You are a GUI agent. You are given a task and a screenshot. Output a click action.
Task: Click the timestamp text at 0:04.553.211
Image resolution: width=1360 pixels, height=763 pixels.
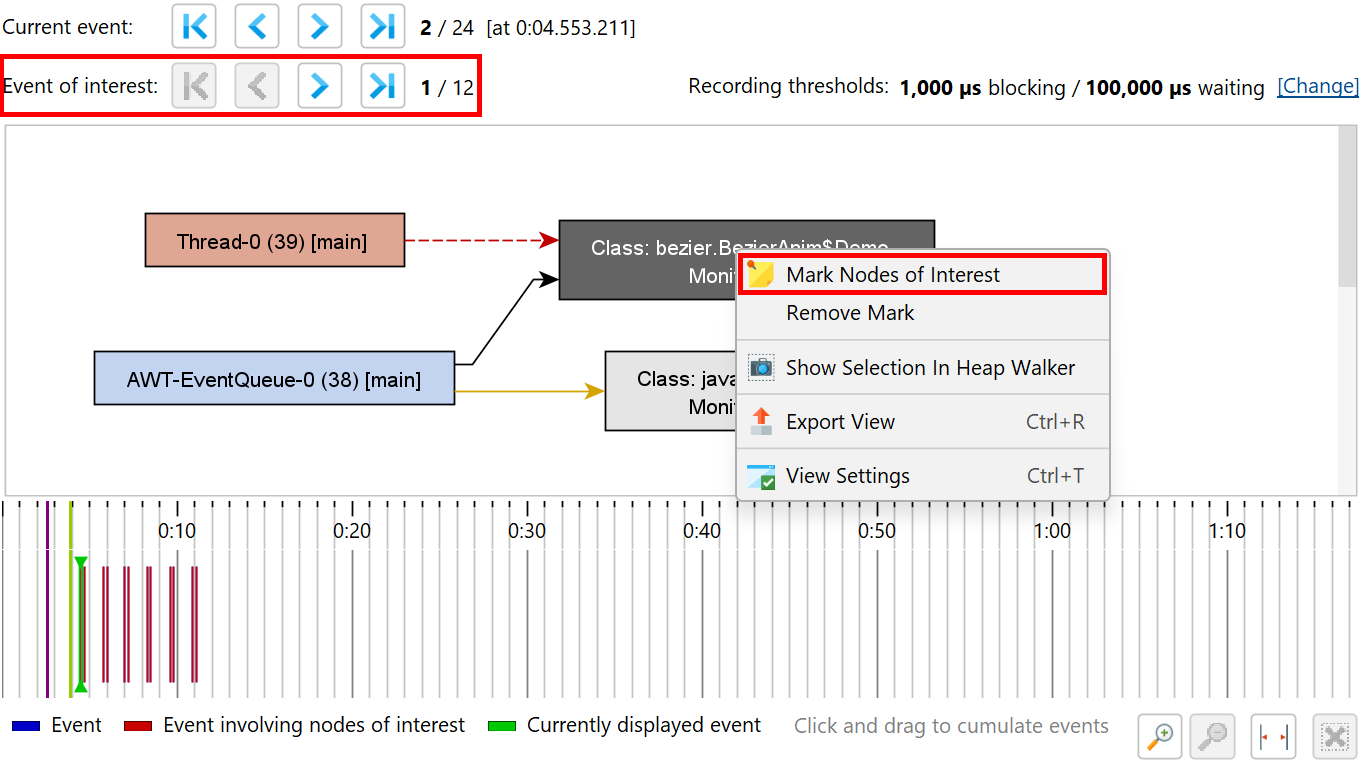click(x=561, y=27)
